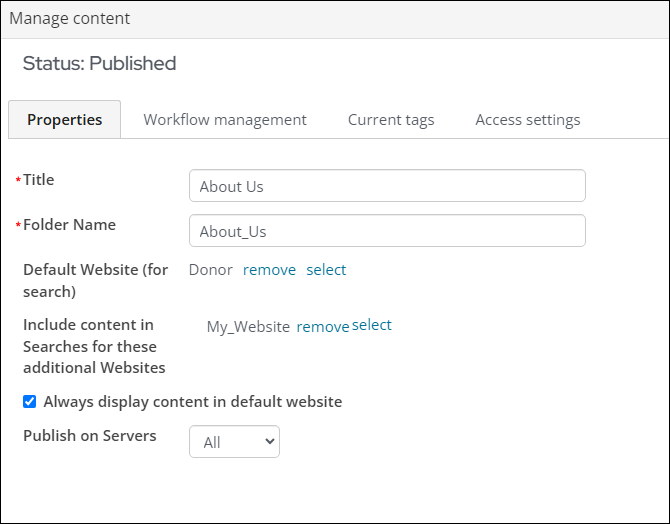The height and width of the screenshot is (524, 670).
Task: Focus the Folder Name field with About_Us
Action: tap(387, 230)
